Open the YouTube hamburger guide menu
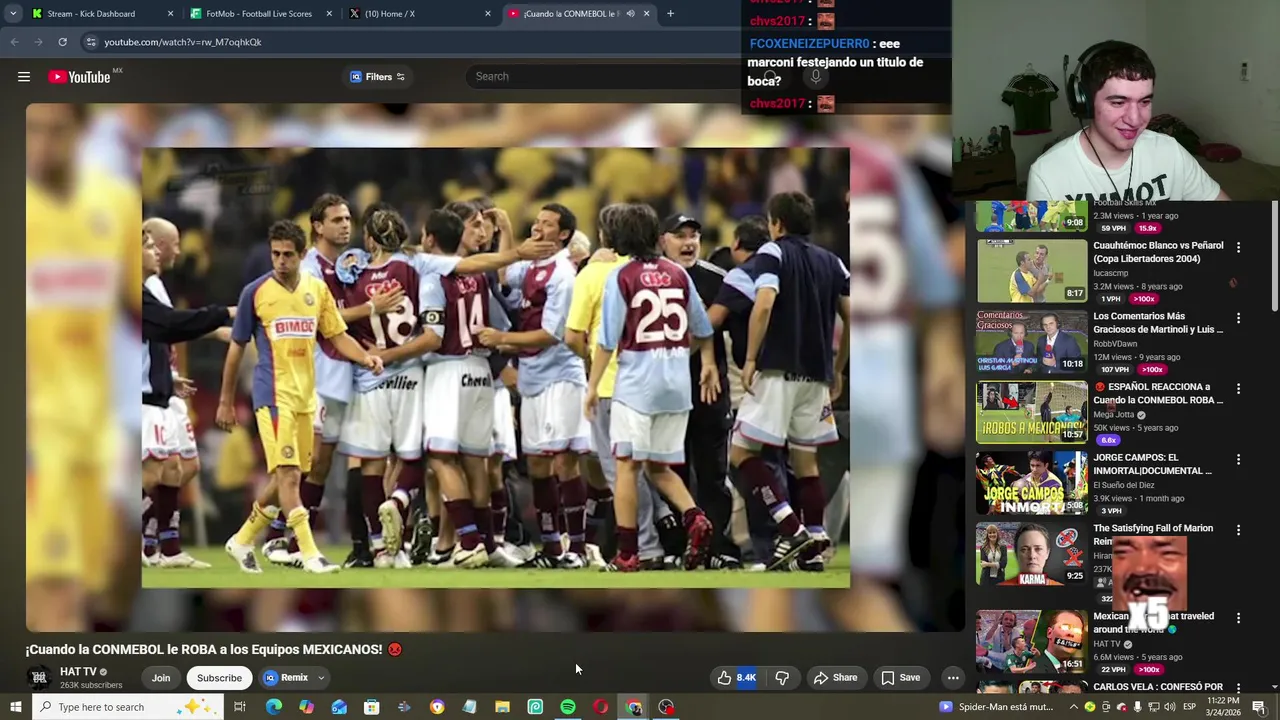This screenshot has height=720, width=1280. click(x=24, y=77)
